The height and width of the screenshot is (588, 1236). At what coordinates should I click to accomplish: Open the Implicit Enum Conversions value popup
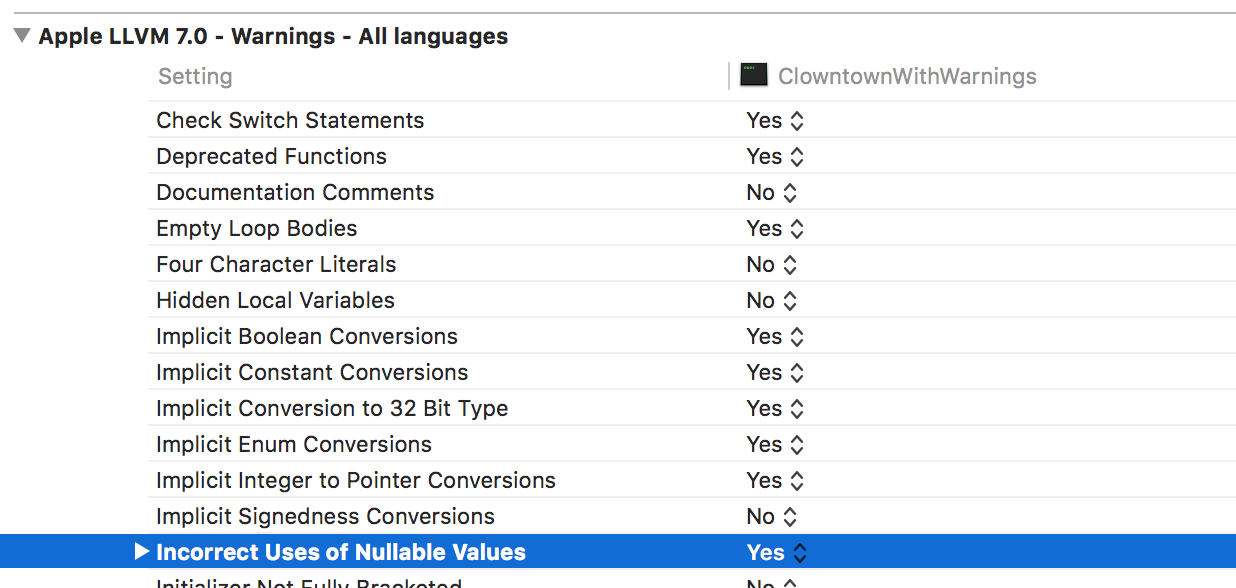pyautogui.click(x=775, y=445)
